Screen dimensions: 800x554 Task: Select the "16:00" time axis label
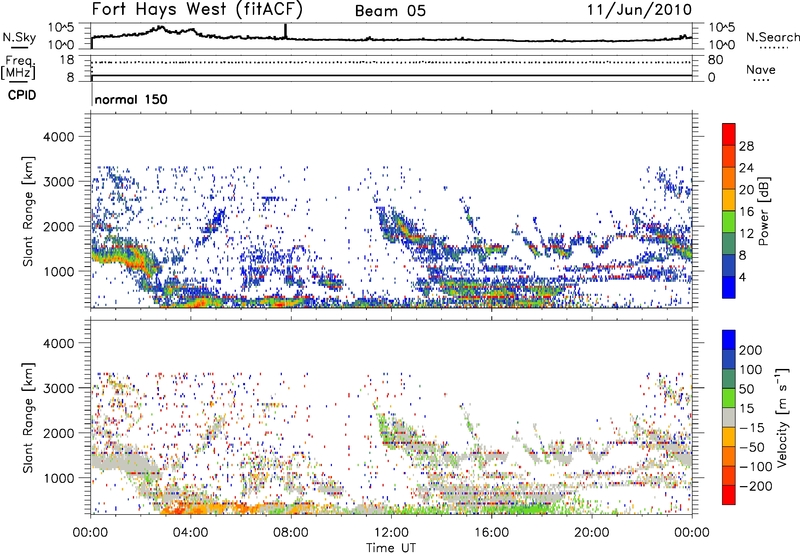point(491,533)
